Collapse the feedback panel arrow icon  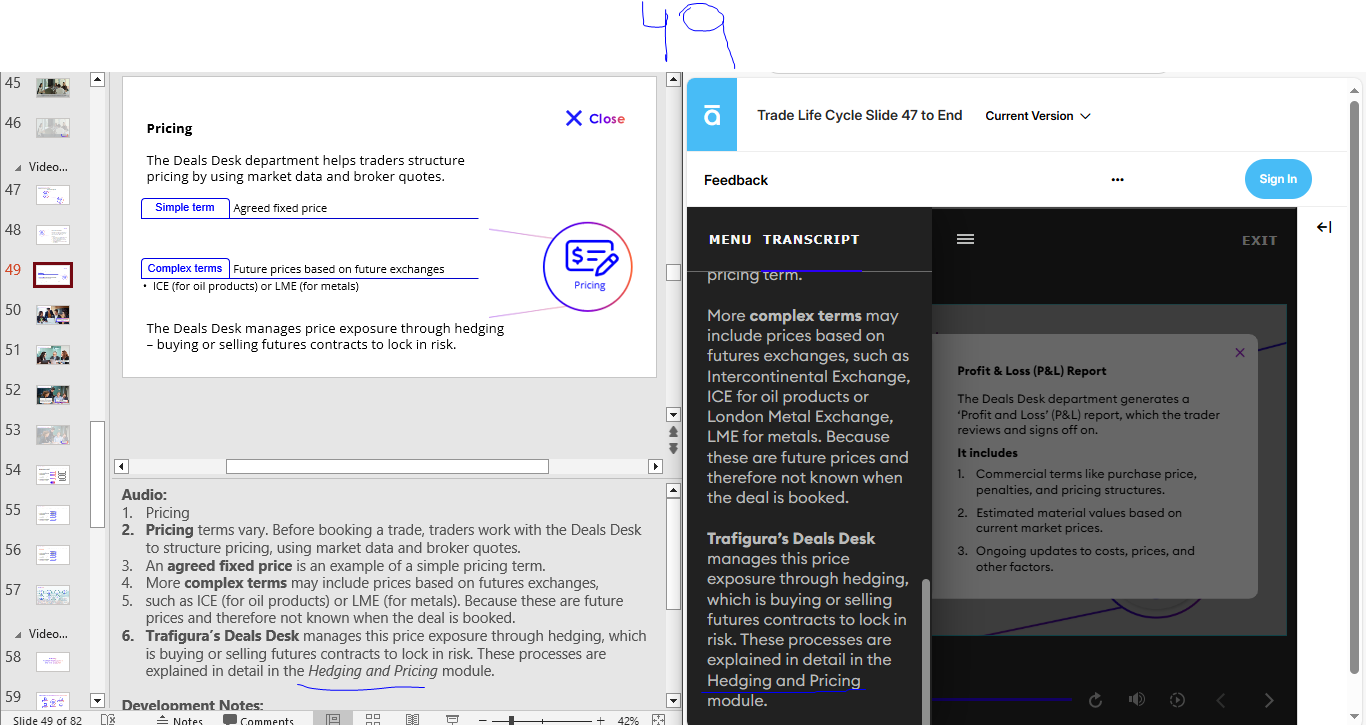coord(1324,228)
